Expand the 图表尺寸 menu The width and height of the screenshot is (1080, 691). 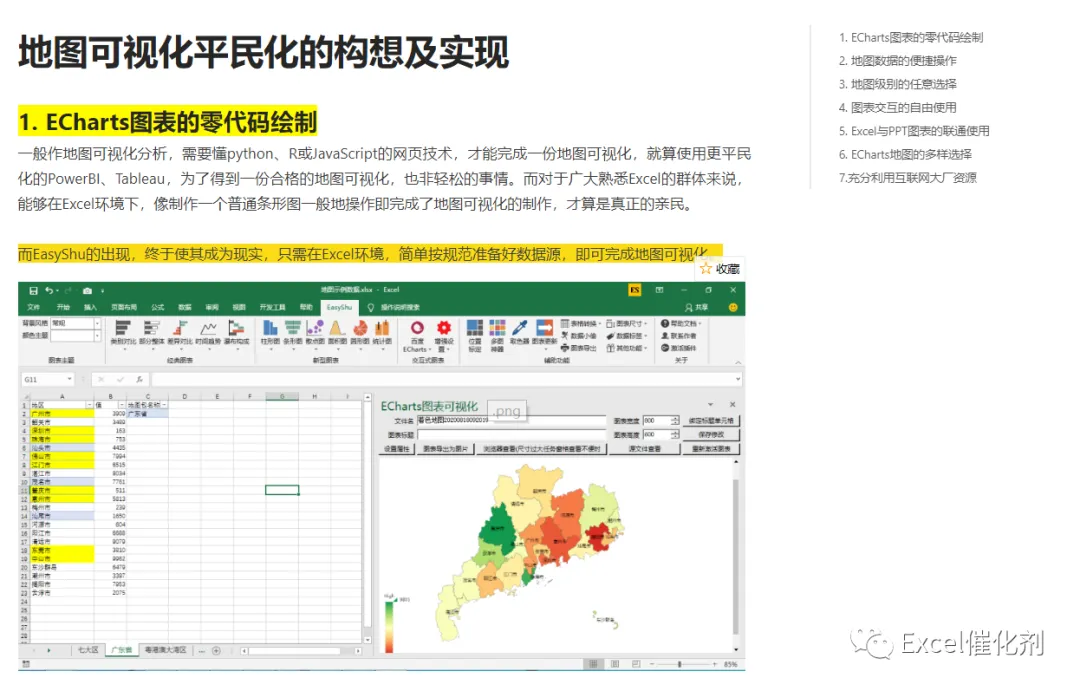pos(627,323)
